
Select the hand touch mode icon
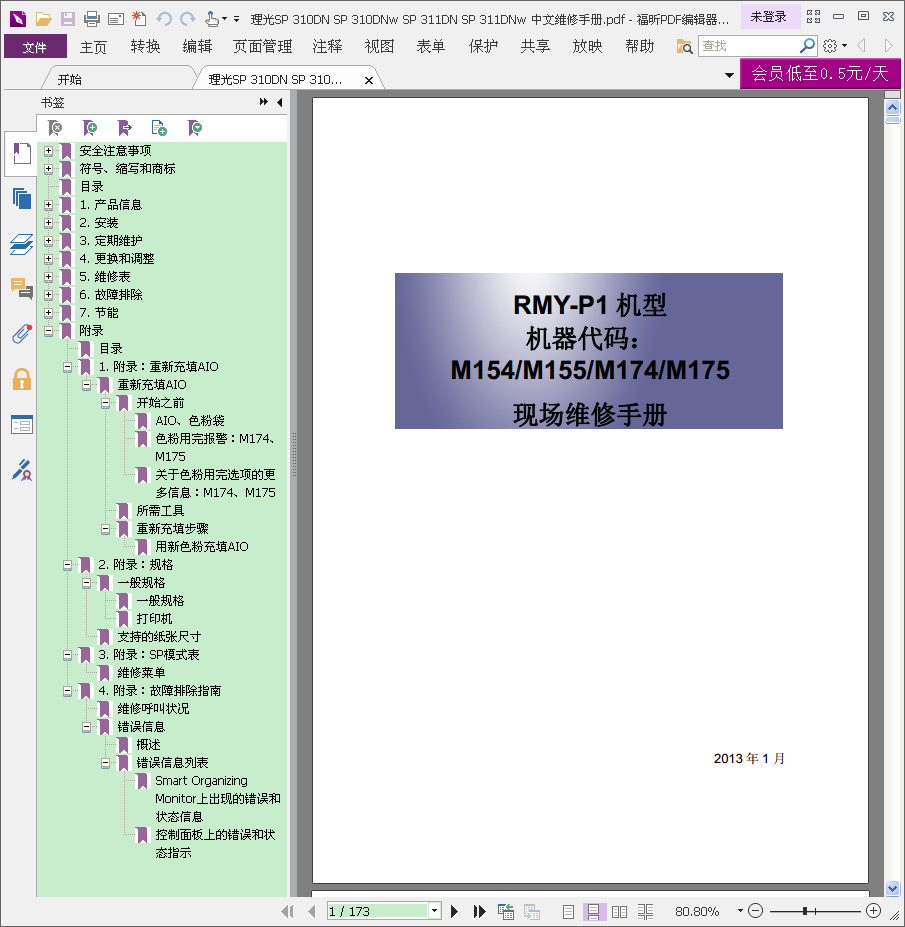(x=212, y=19)
